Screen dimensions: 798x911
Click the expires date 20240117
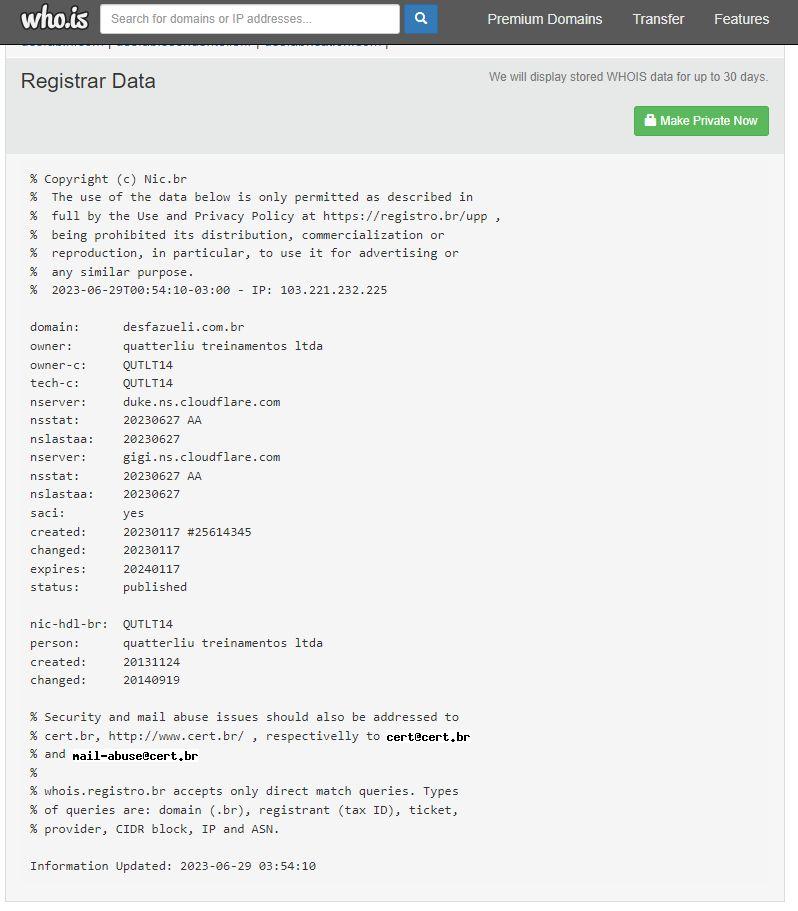coord(152,568)
